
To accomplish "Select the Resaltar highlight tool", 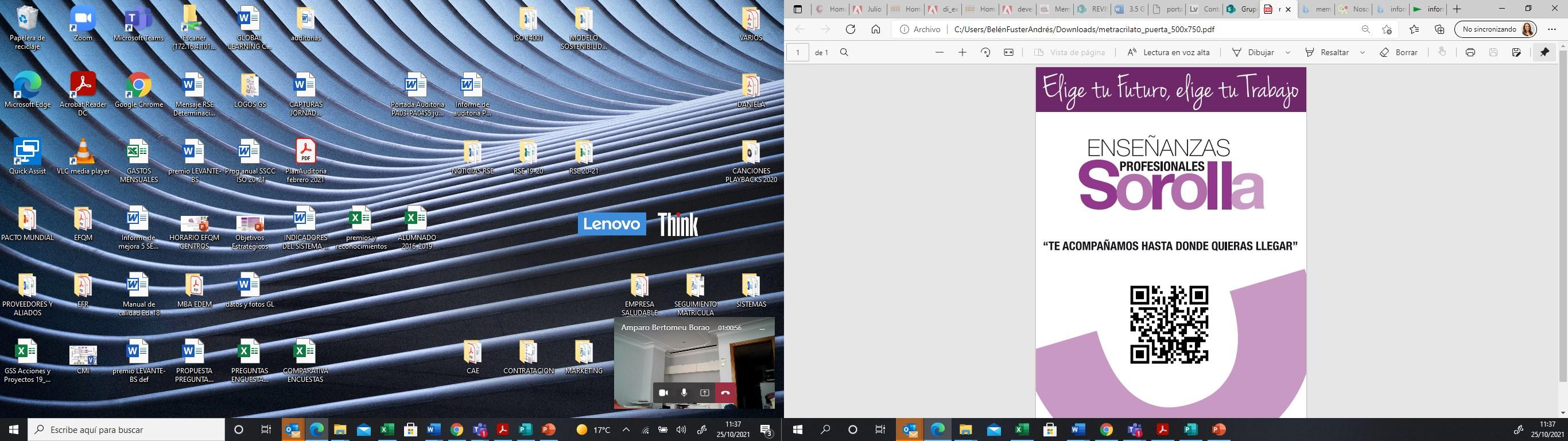I will 1328,52.
